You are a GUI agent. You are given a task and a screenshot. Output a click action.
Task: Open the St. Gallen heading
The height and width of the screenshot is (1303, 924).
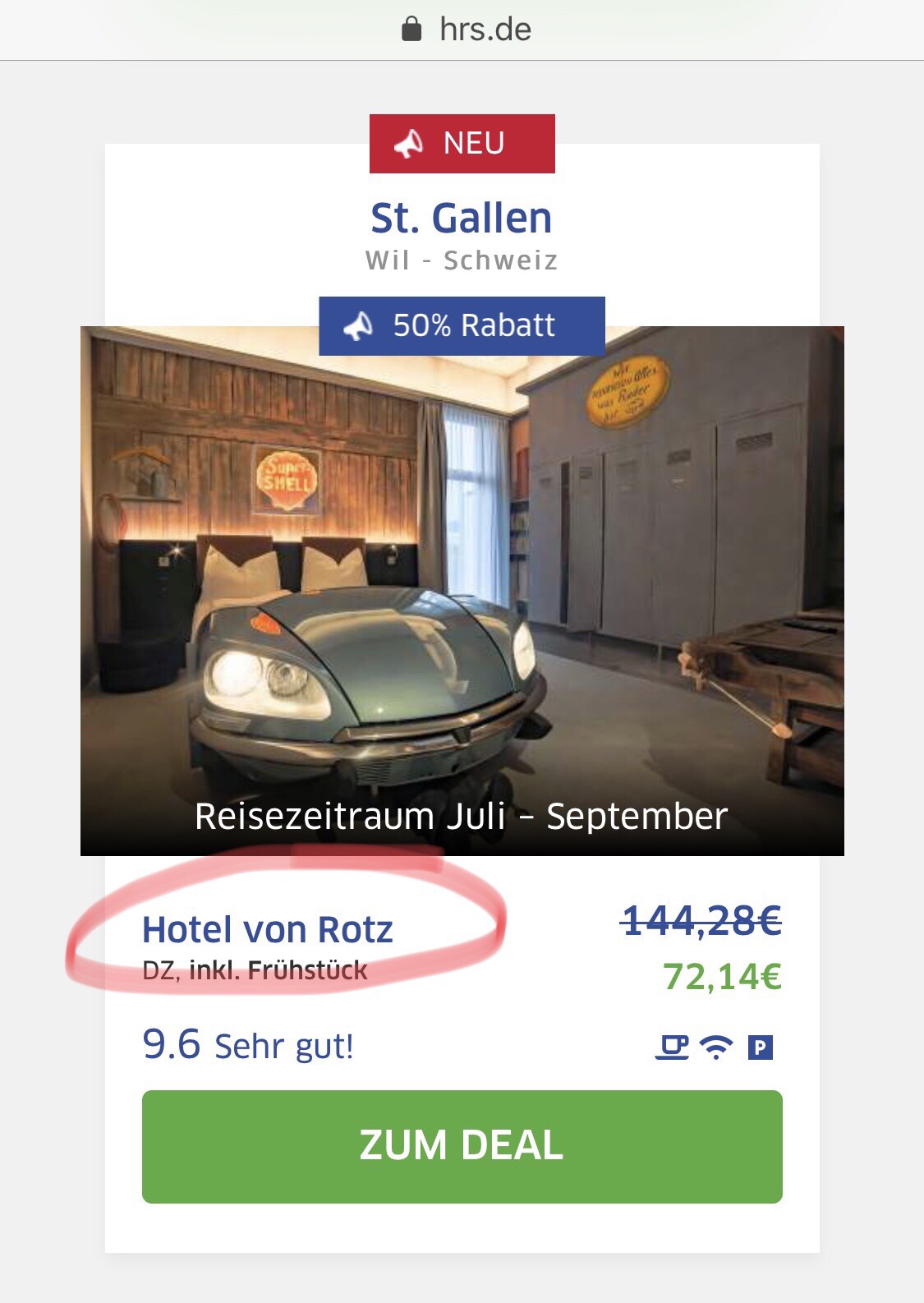click(x=462, y=219)
